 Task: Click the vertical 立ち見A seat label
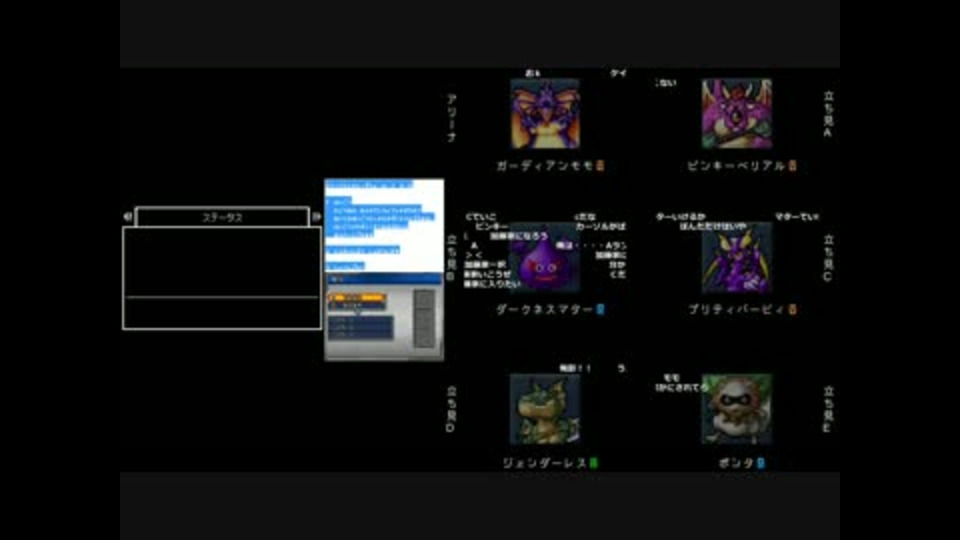[x=828, y=114]
